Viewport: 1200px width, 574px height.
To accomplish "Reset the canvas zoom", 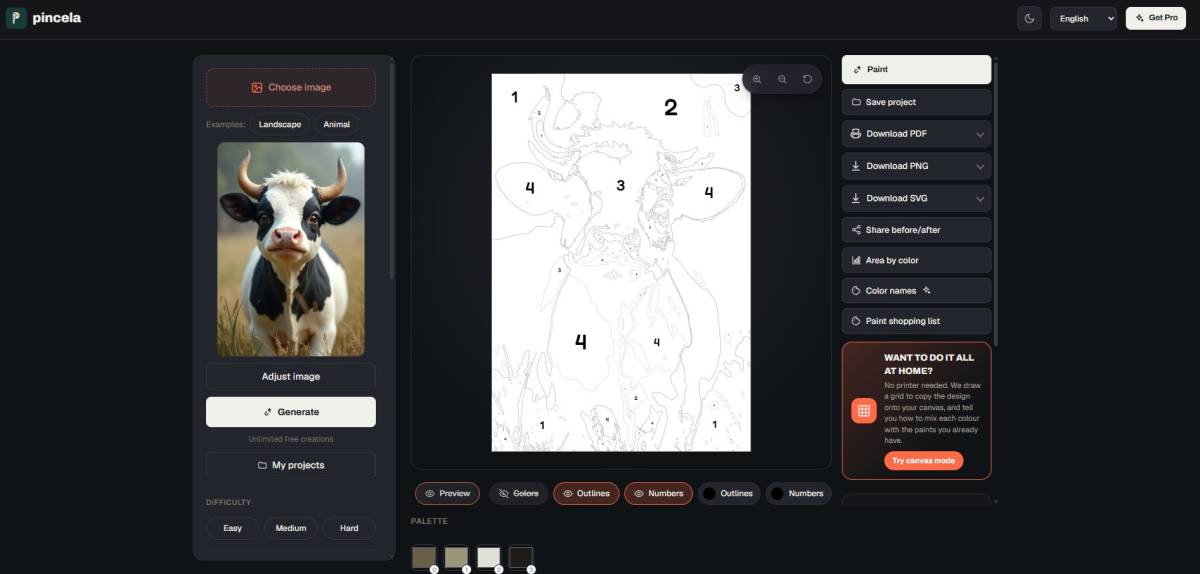I will (807, 79).
